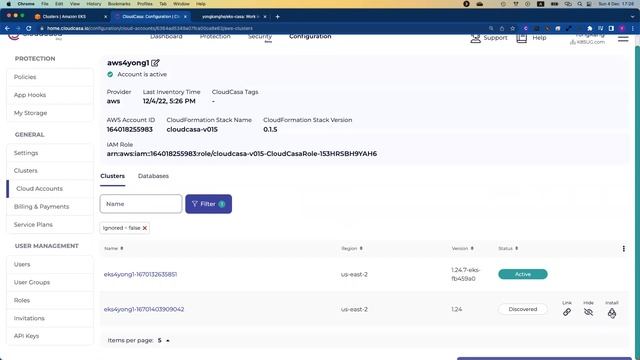The width and height of the screenshot is (640, 360).
Task: Sort the table by Version column
Action: (x=462, y=249)
